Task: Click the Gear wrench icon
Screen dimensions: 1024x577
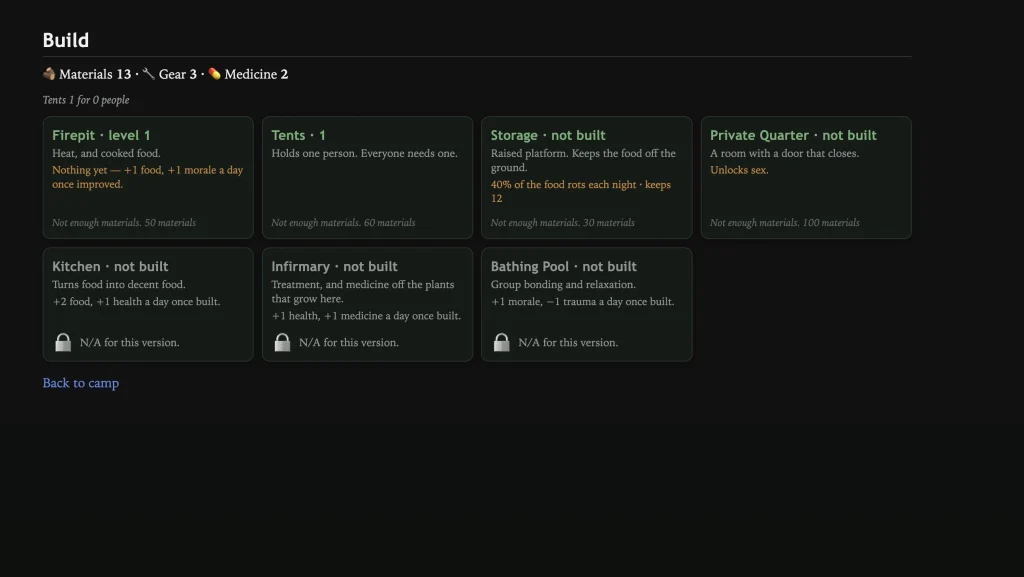Action: pos(149,74)
